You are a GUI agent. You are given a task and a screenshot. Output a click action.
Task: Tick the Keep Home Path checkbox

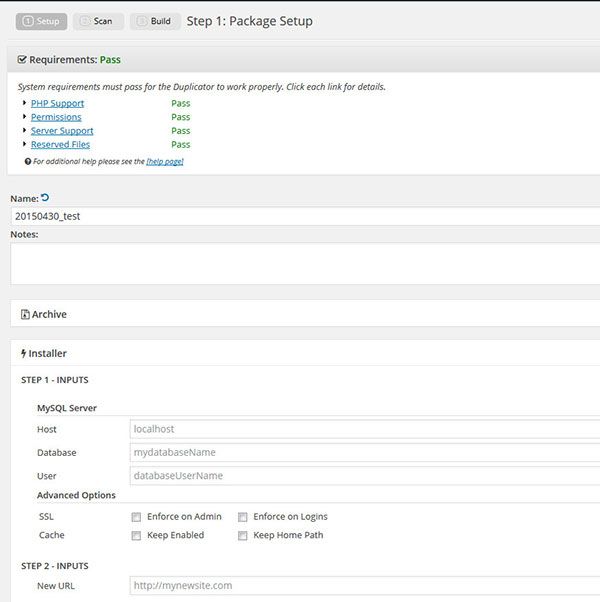243,535
